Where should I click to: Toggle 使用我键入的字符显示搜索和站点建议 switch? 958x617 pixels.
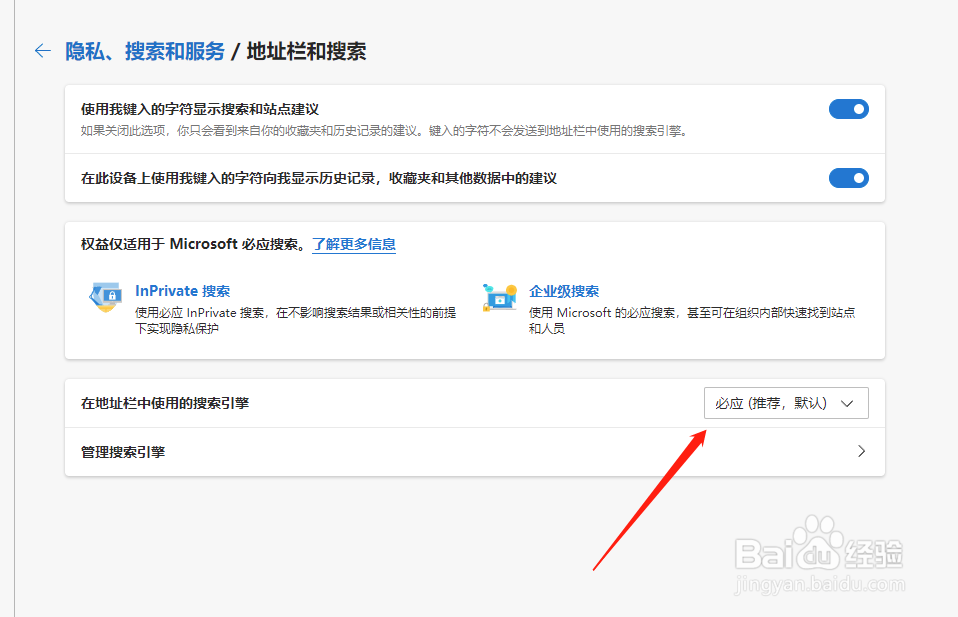click(849, 109)
